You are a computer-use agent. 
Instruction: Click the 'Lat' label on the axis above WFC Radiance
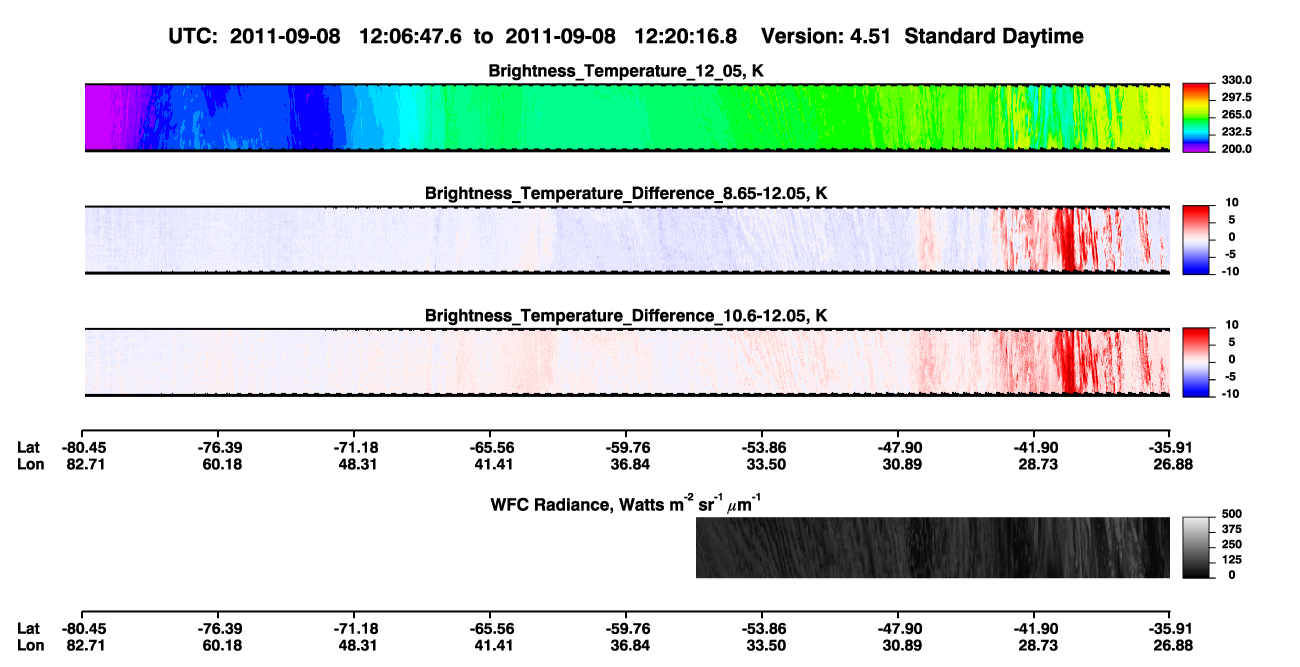pos(29,448)
